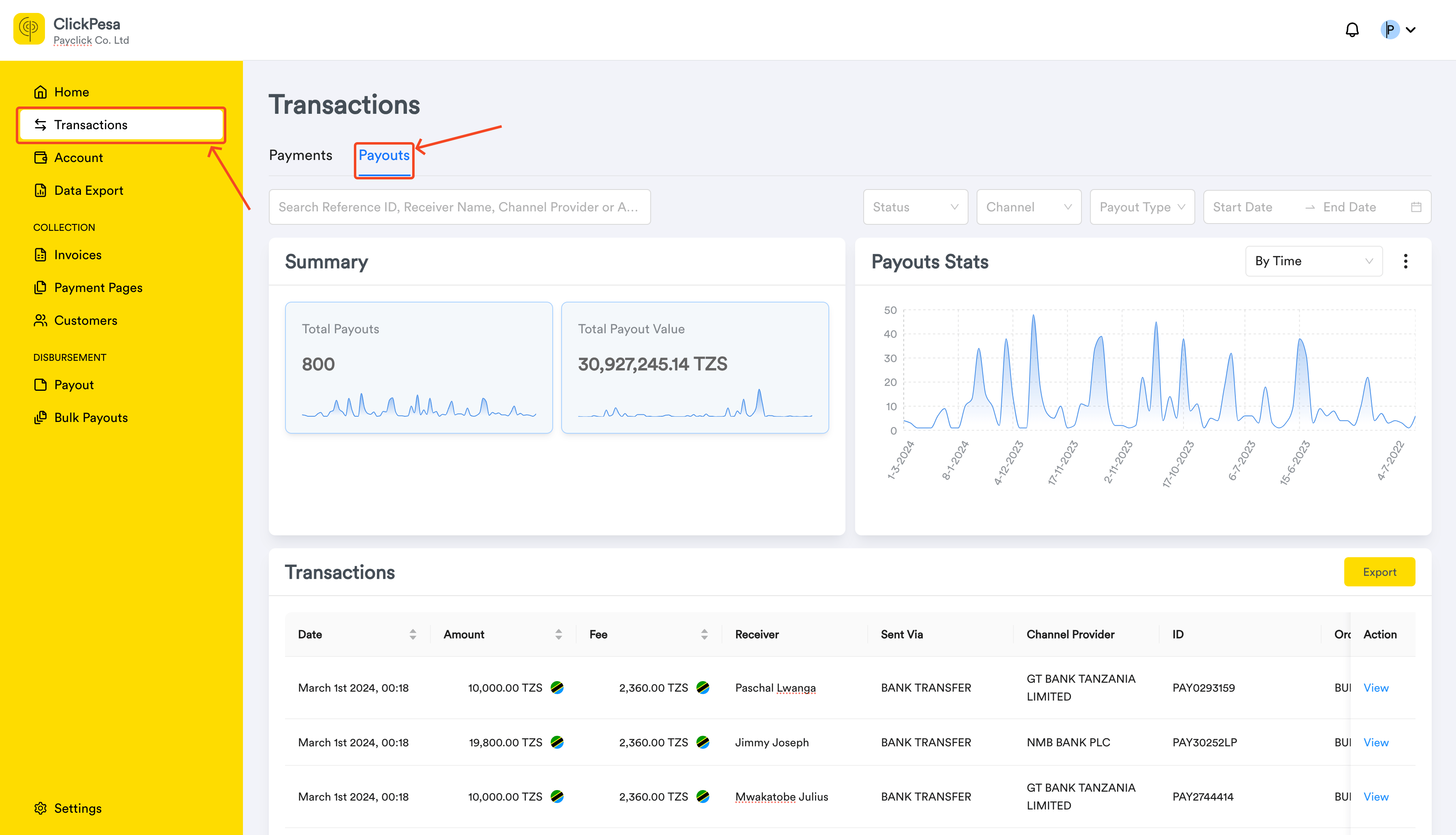Screen dimensions: 1456x835
Task: View transaction PAY0293159
Action: [x=1376, y=688]
